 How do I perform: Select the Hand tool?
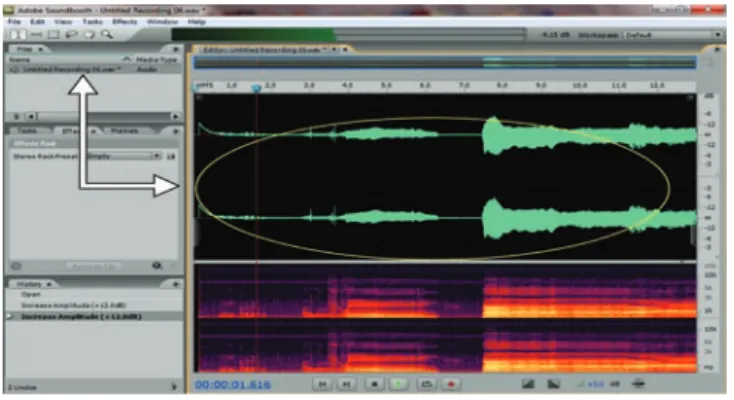point(89,35)
